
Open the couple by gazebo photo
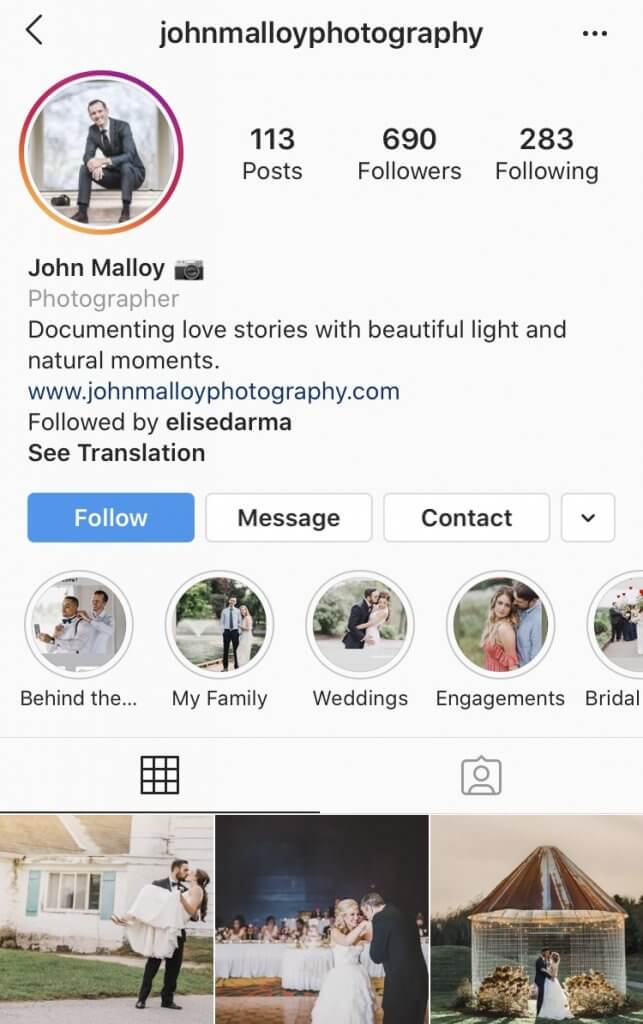(537, 919)
